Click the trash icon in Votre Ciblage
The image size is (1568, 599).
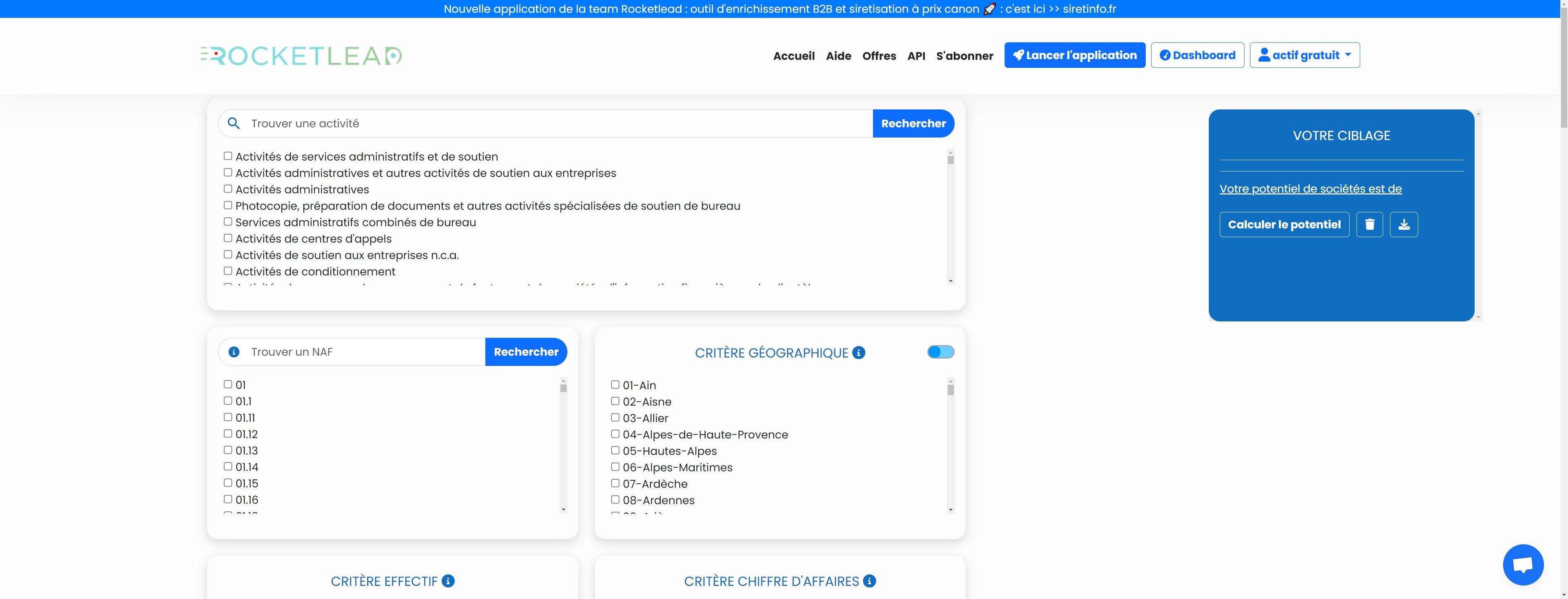1369,224
